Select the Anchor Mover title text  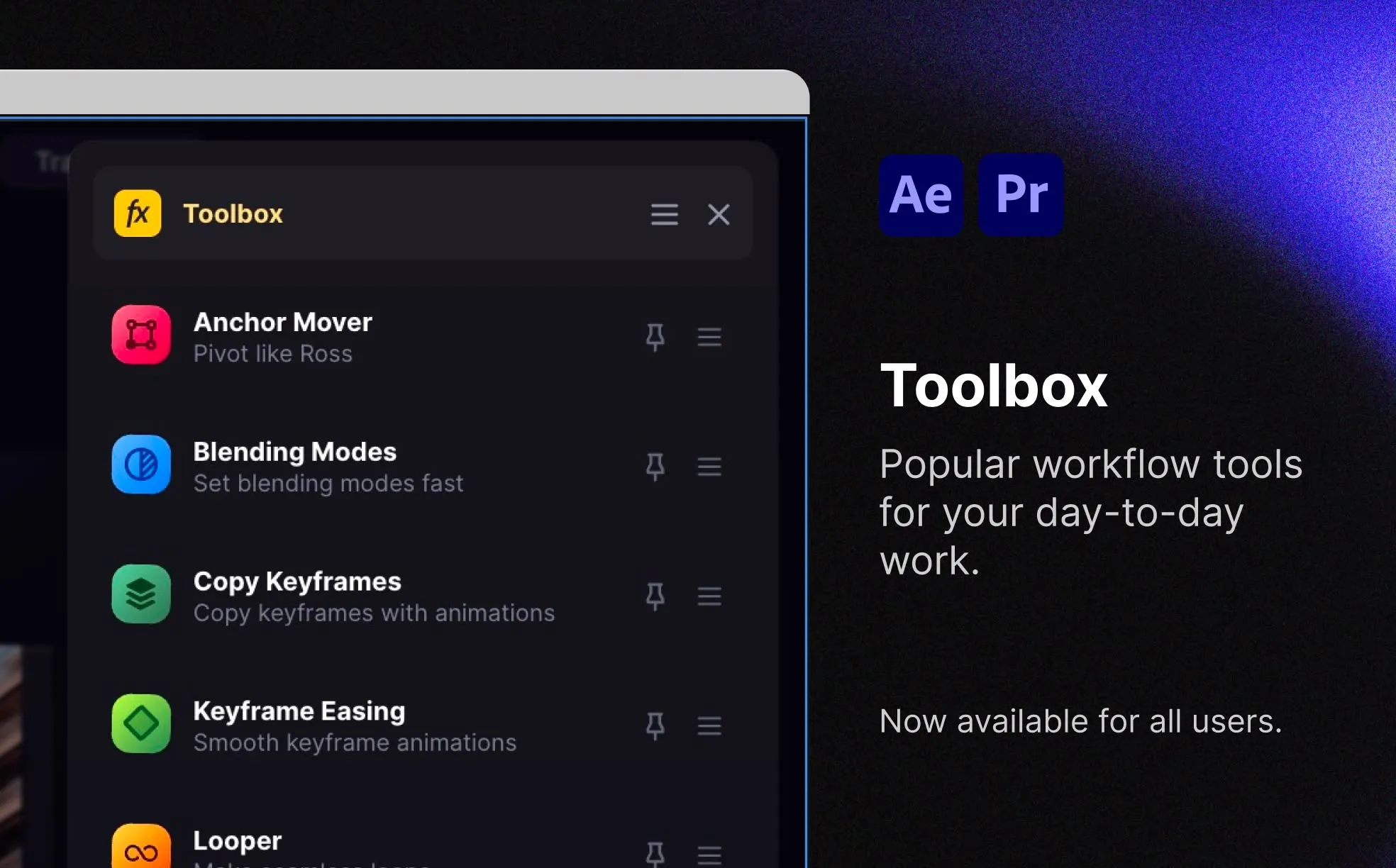point(283,322)
